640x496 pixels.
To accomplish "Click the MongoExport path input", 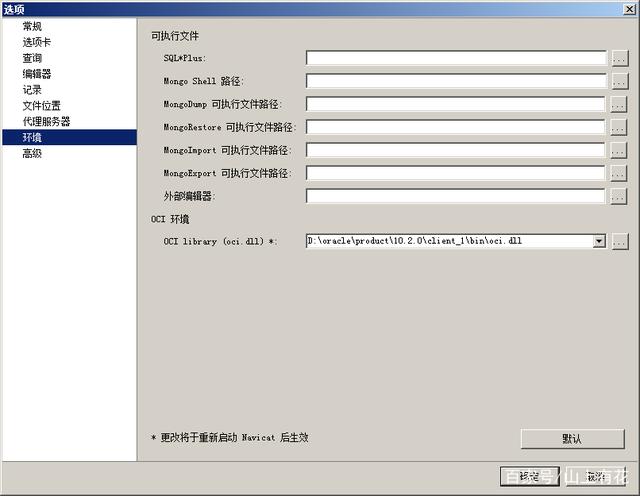I will pyautogui.click(x=455, y=173).
